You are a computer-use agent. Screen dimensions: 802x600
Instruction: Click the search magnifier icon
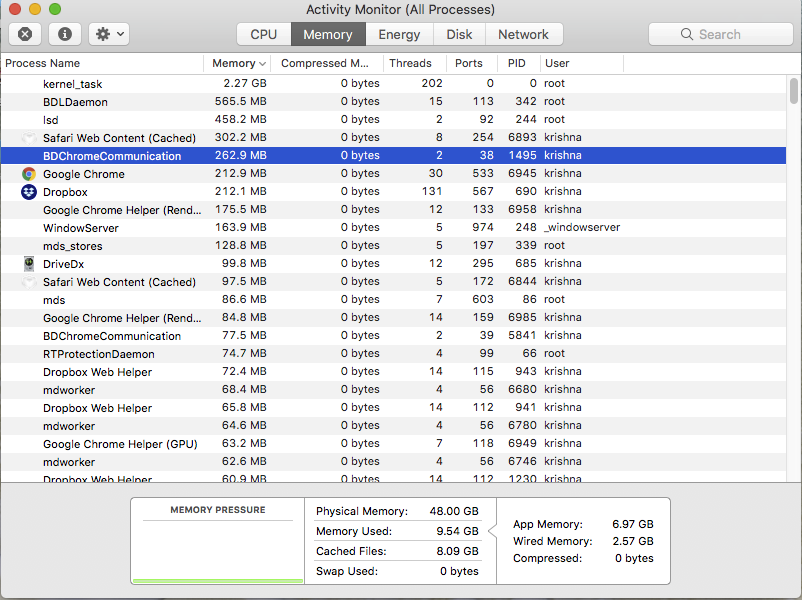(x=687, y=34)
